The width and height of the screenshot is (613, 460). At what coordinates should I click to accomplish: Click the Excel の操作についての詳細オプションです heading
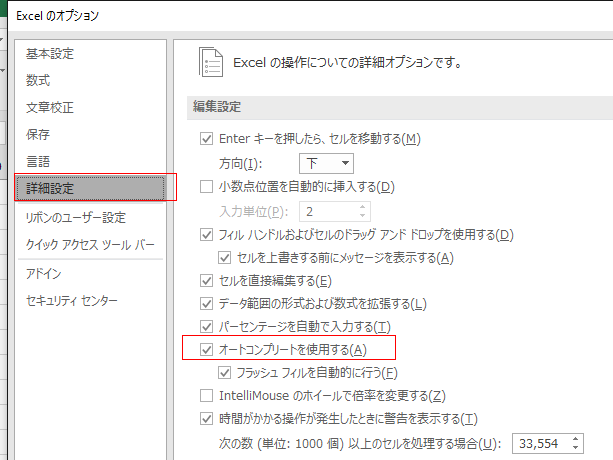(x=348, y=63)
